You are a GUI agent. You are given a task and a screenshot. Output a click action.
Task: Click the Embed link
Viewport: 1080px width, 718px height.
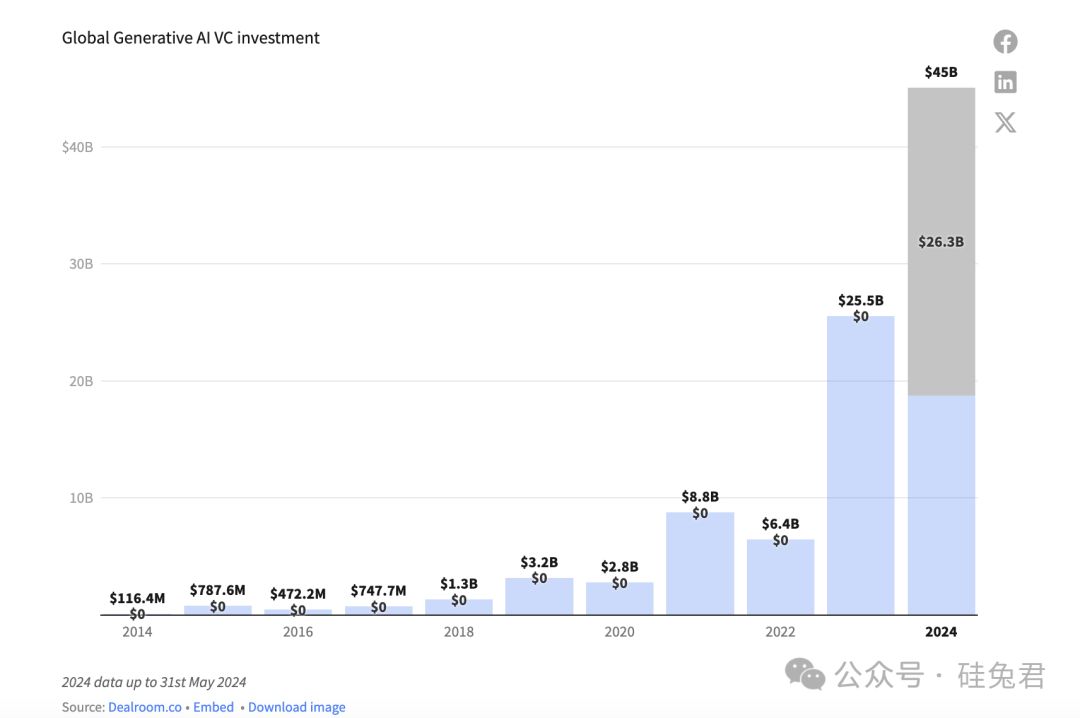tap(214, 707)
